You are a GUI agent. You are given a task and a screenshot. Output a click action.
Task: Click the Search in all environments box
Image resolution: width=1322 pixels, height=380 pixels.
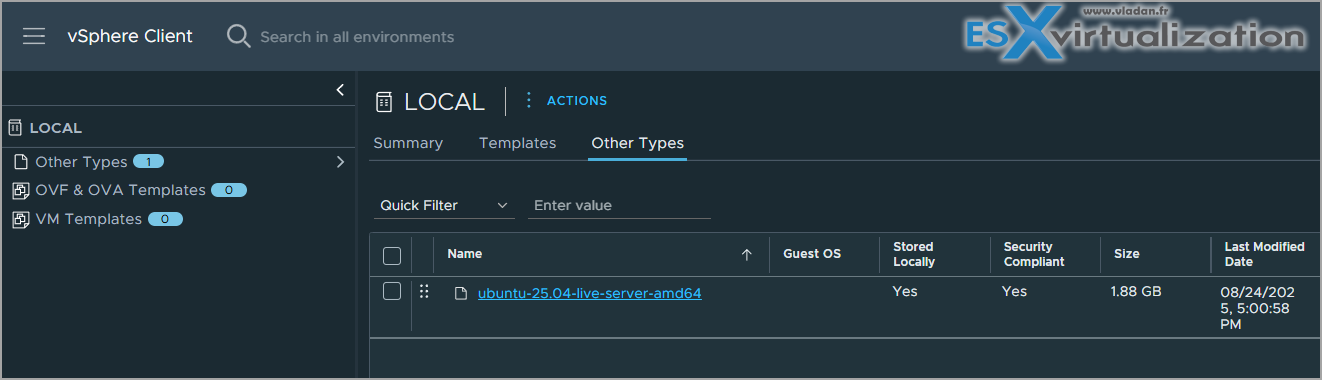(x=357, y=37)
